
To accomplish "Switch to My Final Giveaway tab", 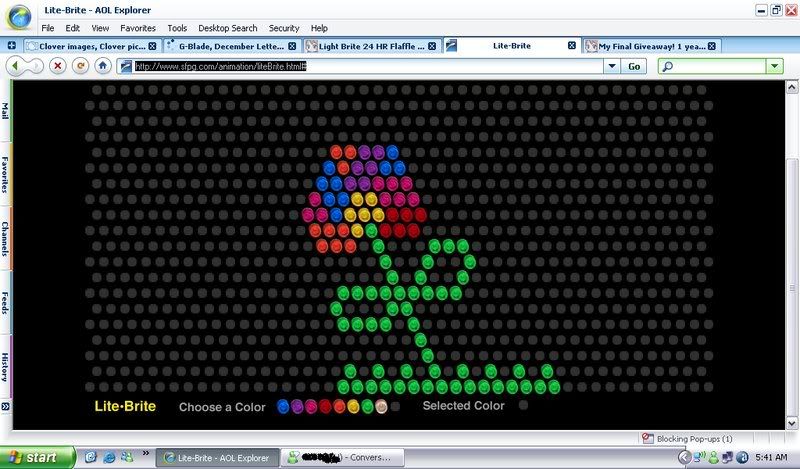I will (652, 46).
